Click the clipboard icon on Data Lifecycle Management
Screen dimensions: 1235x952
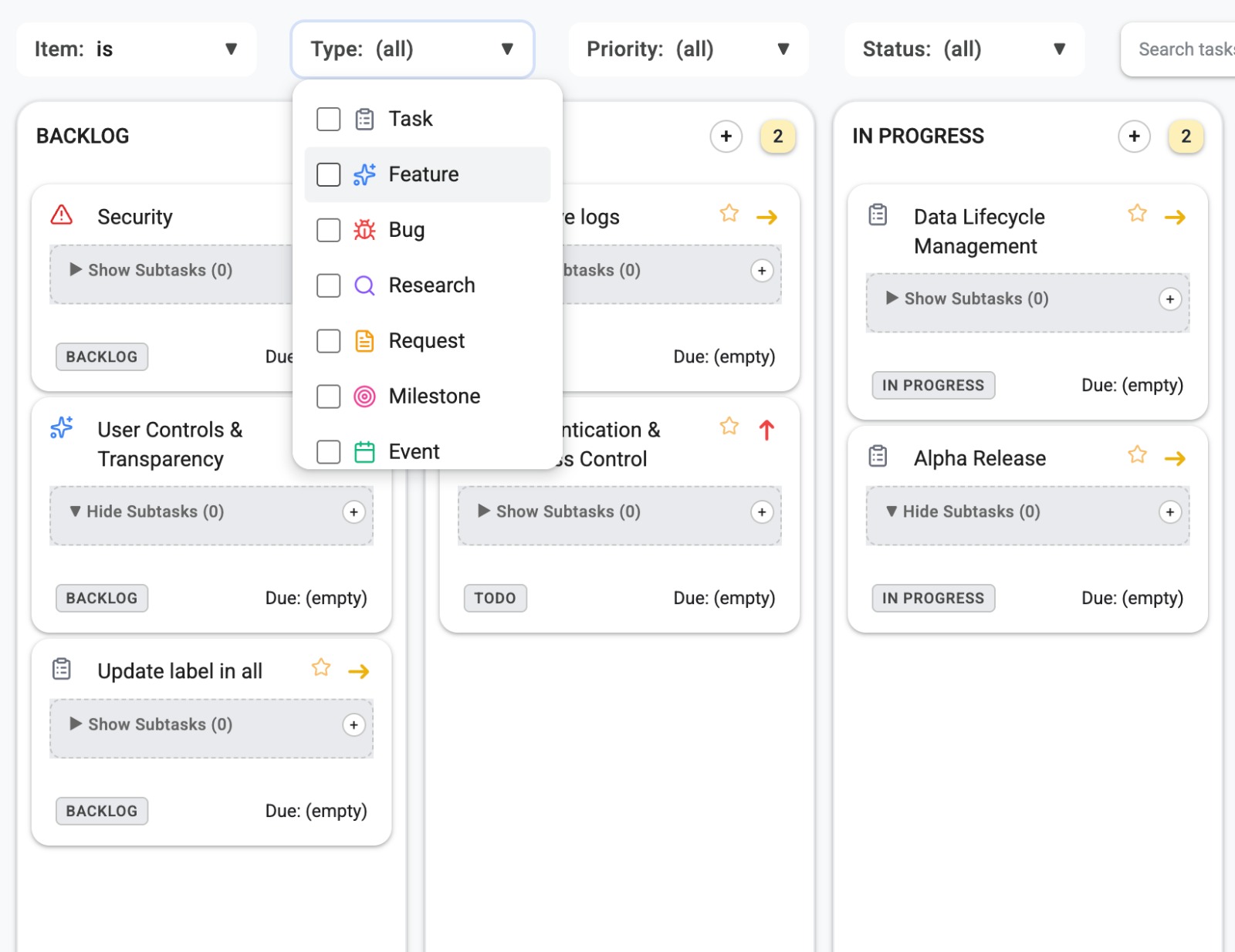tap(877, 215)
